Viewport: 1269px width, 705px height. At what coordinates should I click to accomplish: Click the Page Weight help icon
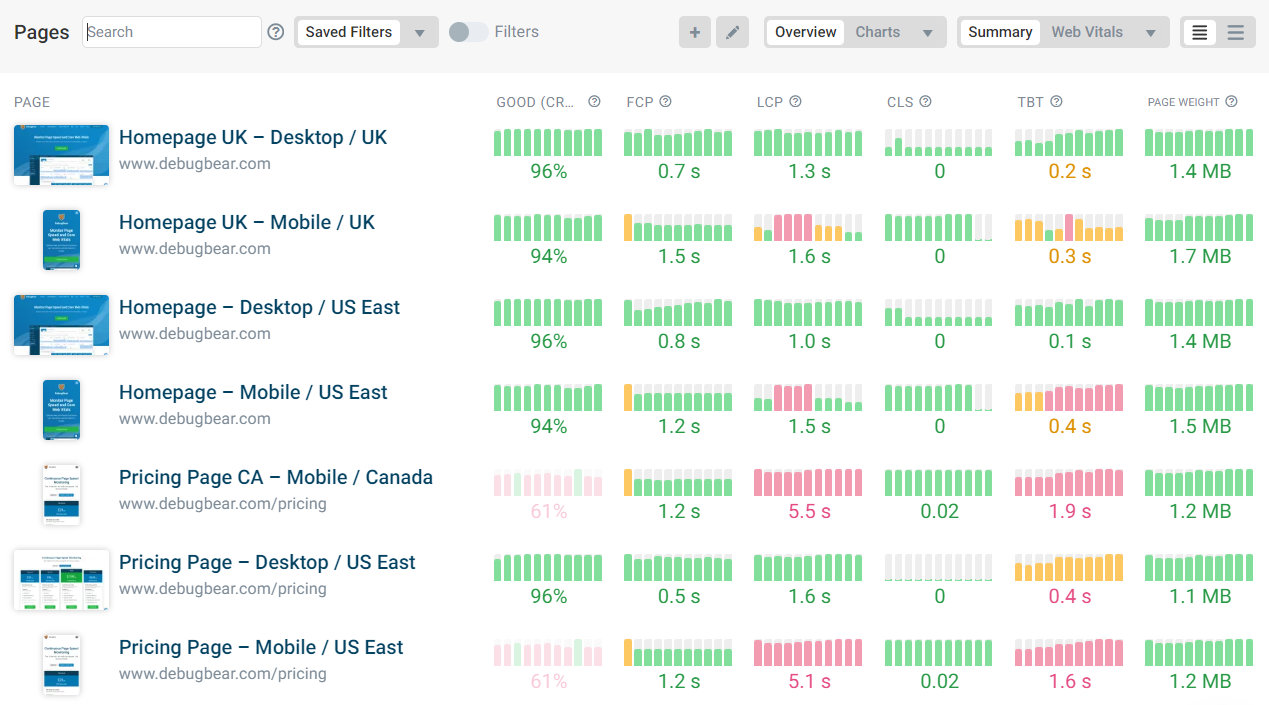1231,101
